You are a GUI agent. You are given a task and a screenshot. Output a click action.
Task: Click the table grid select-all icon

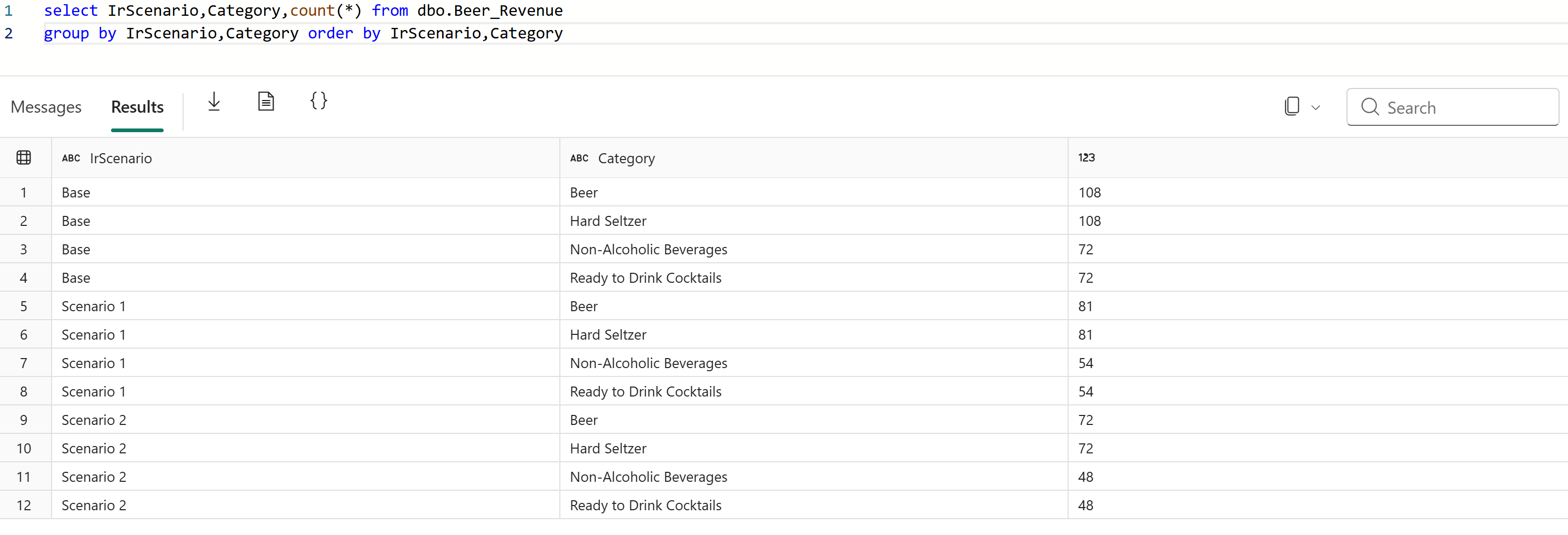tap(24, 158)
